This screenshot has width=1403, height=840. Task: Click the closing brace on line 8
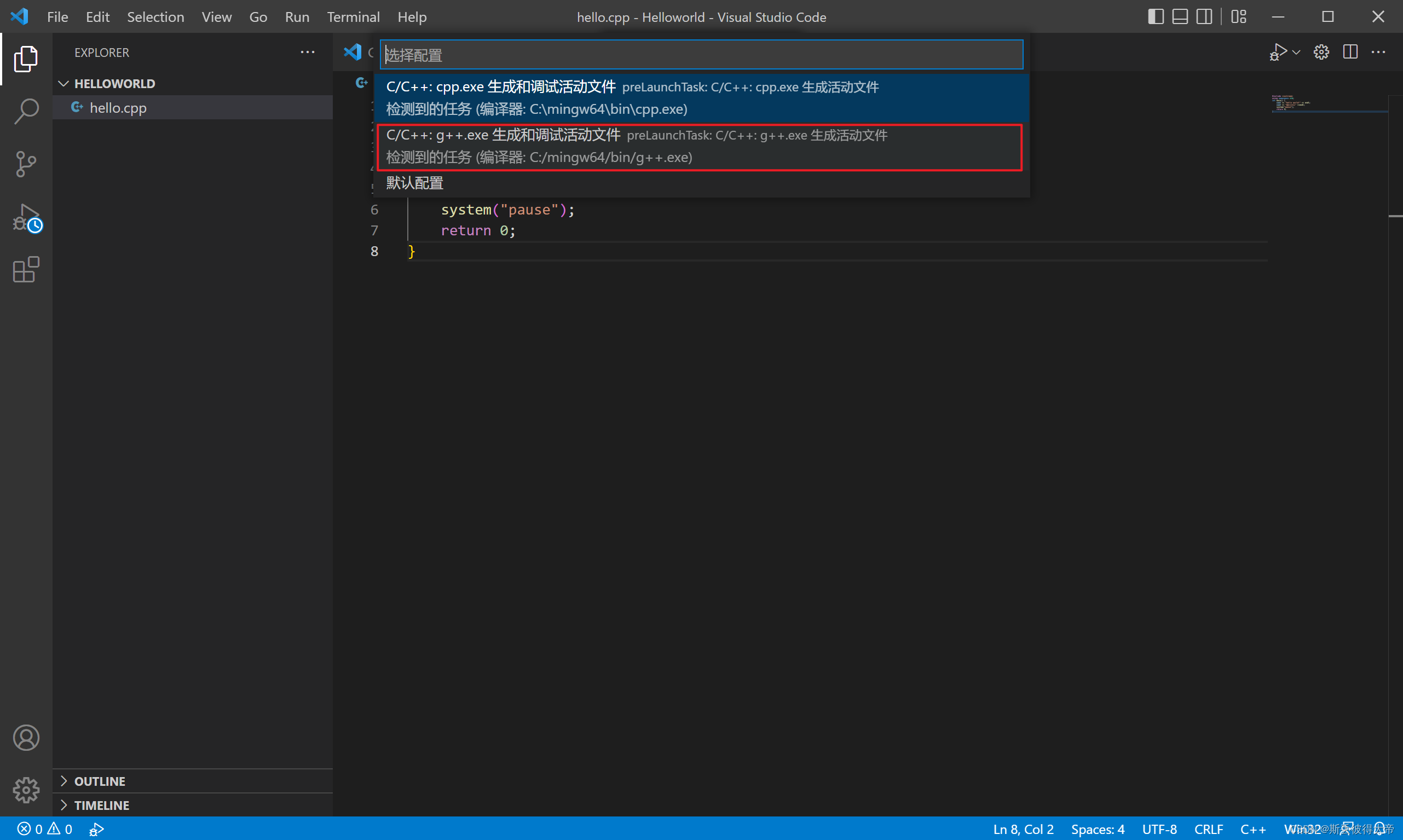click(412, 251)
